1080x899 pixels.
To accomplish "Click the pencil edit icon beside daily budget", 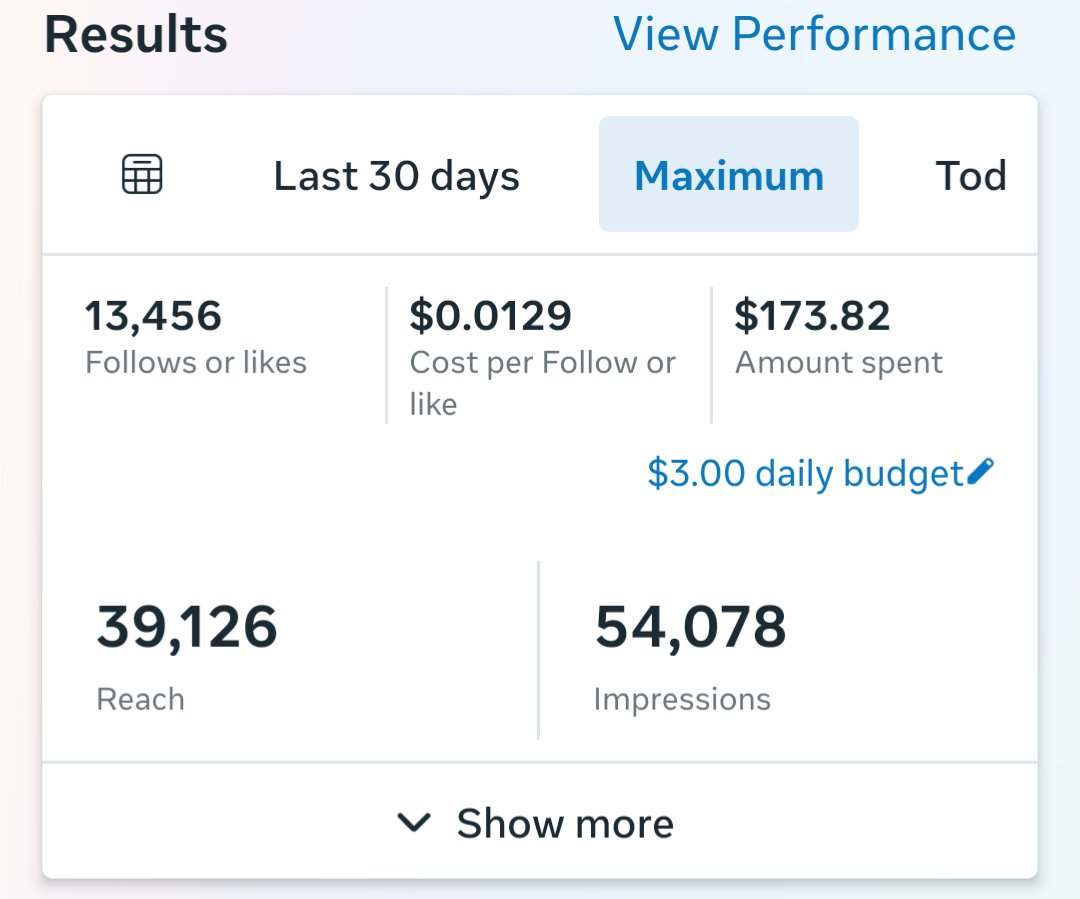I will click(981, 473).
